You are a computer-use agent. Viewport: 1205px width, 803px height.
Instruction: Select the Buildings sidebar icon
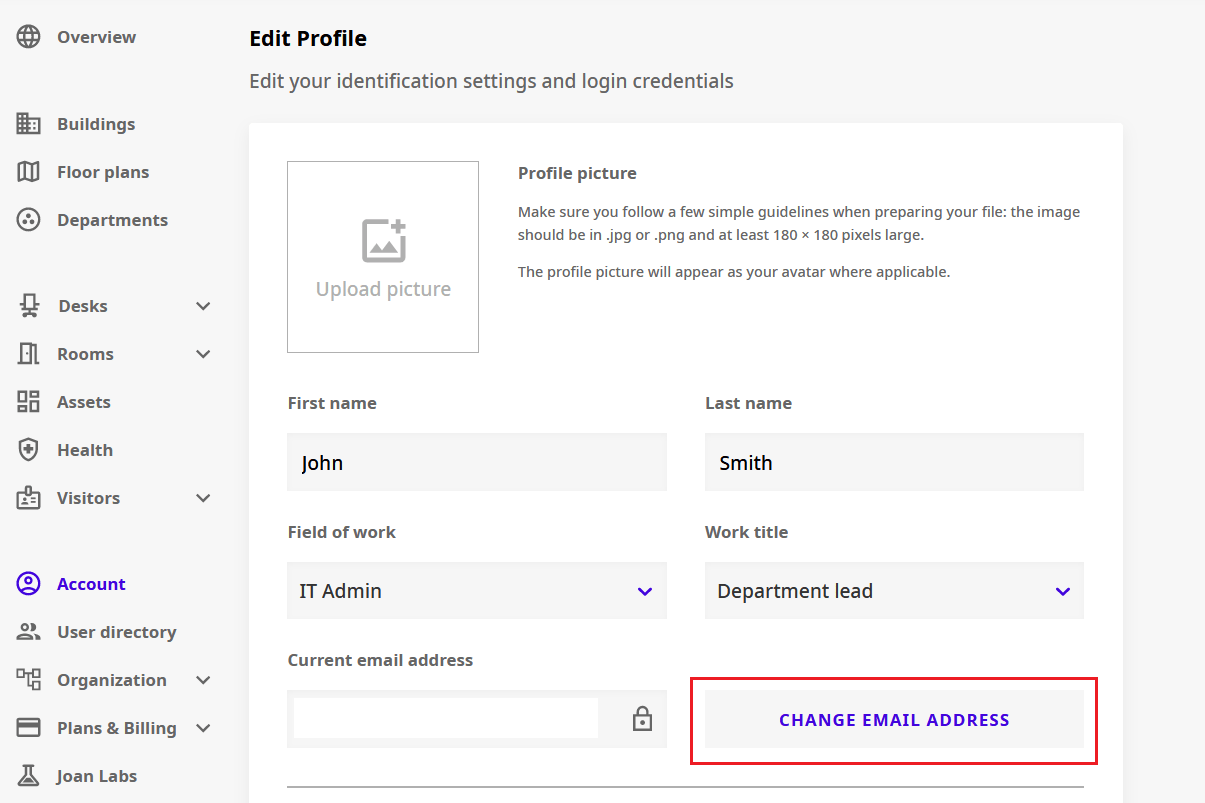[28, 123]
